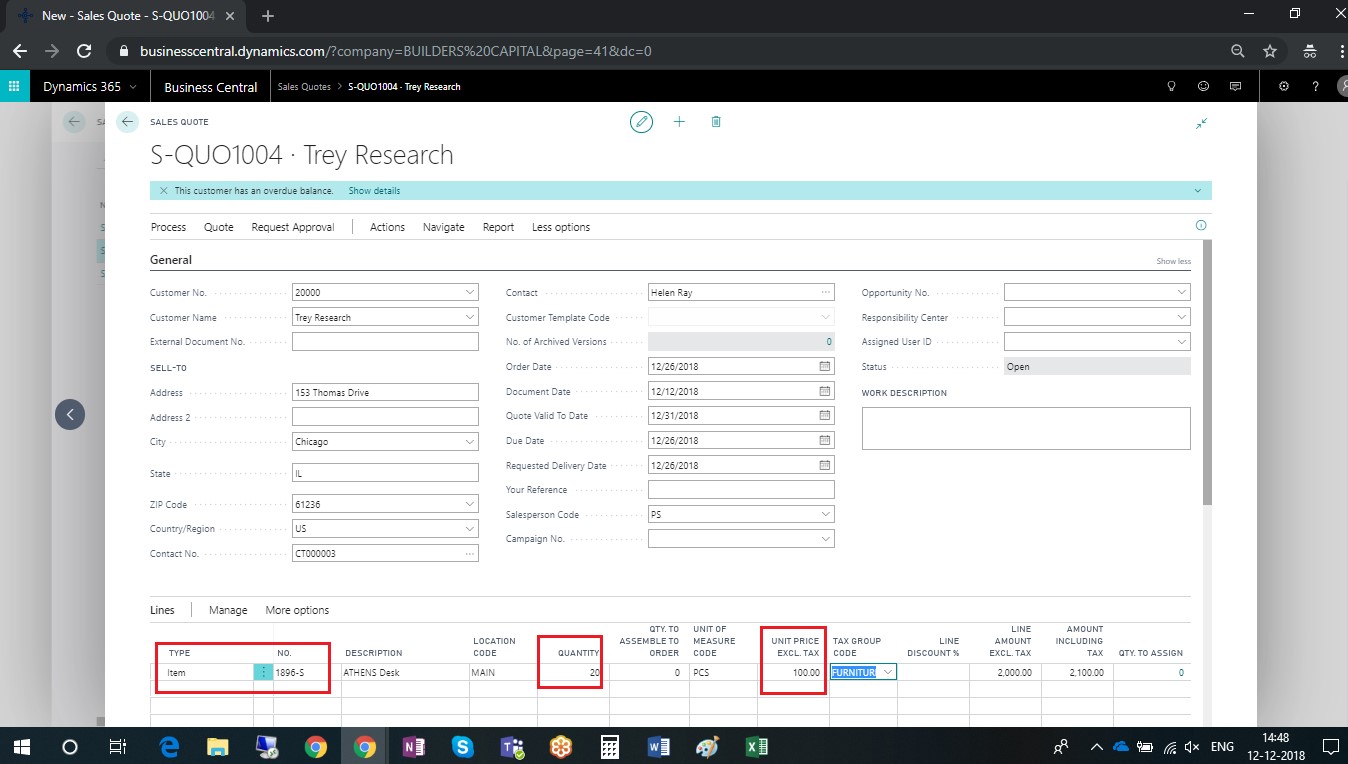Screen dimensions: 1348x764
Task: Expand the Opportunity No. dropdown
Action: [1182, 293]
